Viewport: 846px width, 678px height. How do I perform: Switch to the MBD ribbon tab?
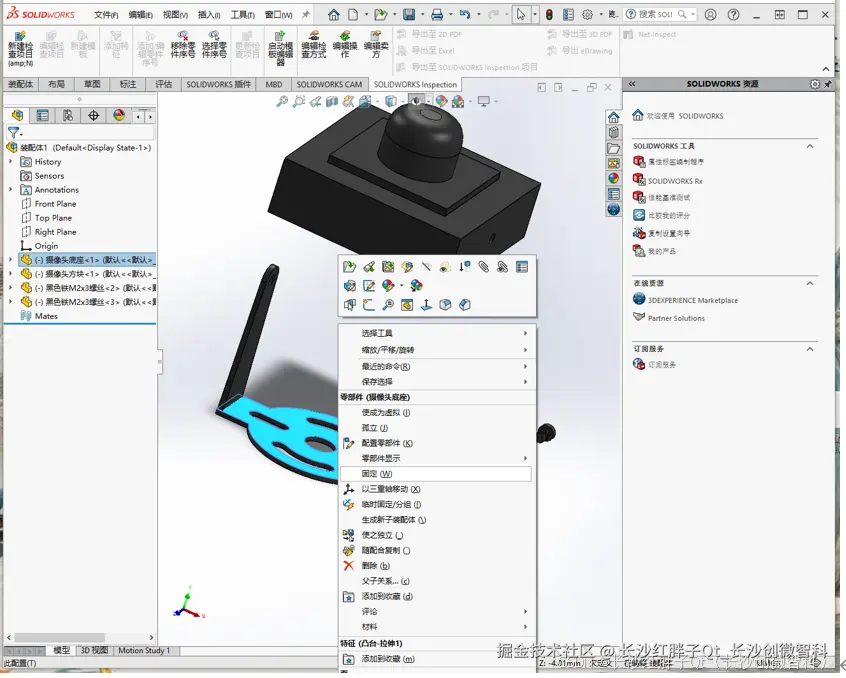274,84
